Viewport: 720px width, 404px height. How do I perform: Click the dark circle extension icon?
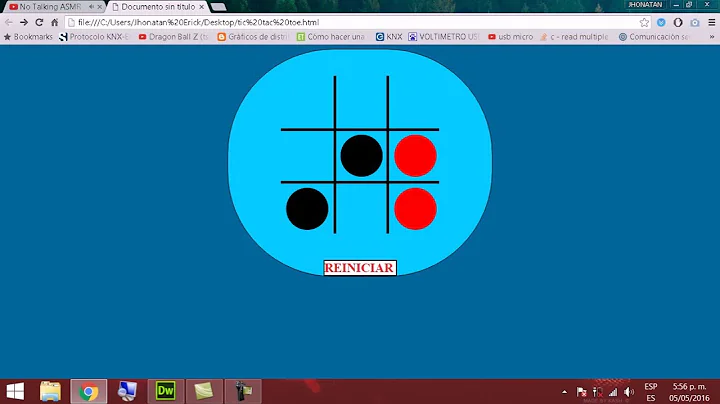(678, 22)
